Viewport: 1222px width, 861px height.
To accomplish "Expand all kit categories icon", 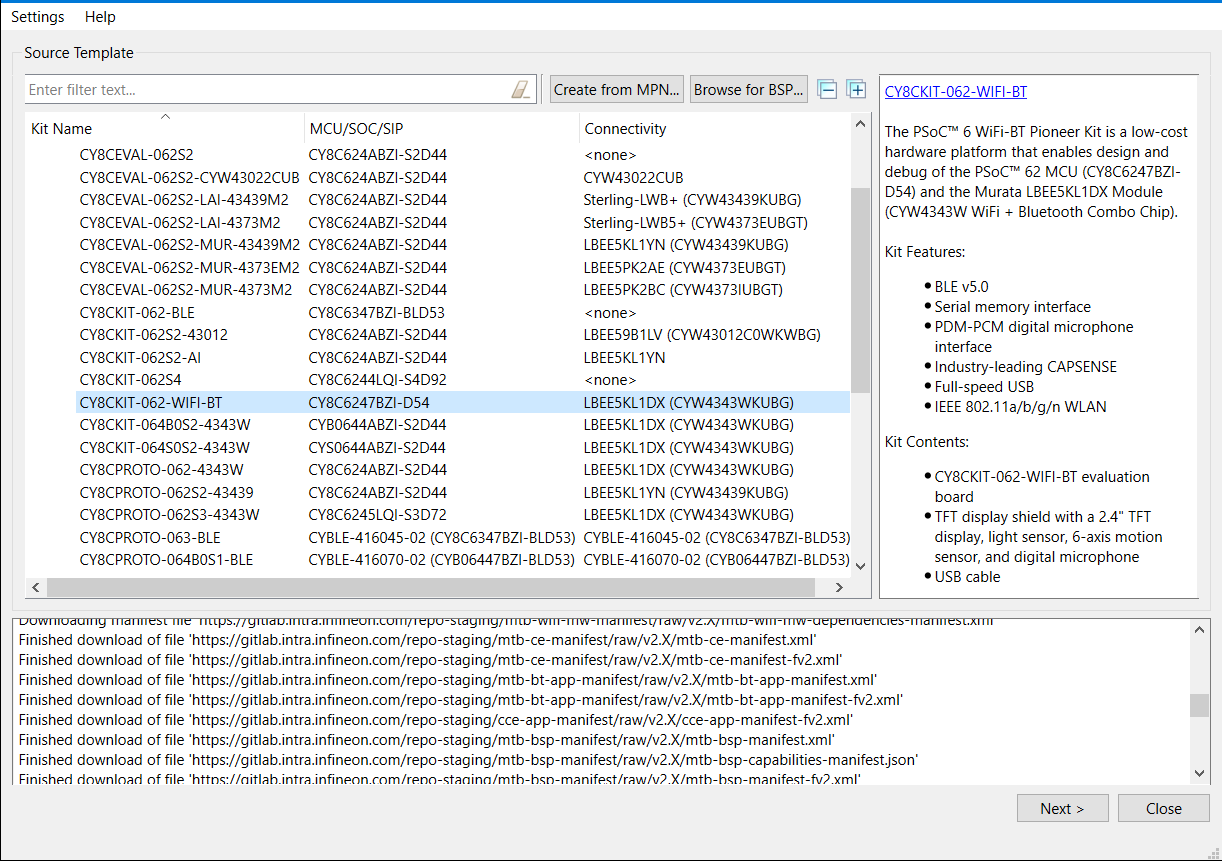I will tap(856, 89).
